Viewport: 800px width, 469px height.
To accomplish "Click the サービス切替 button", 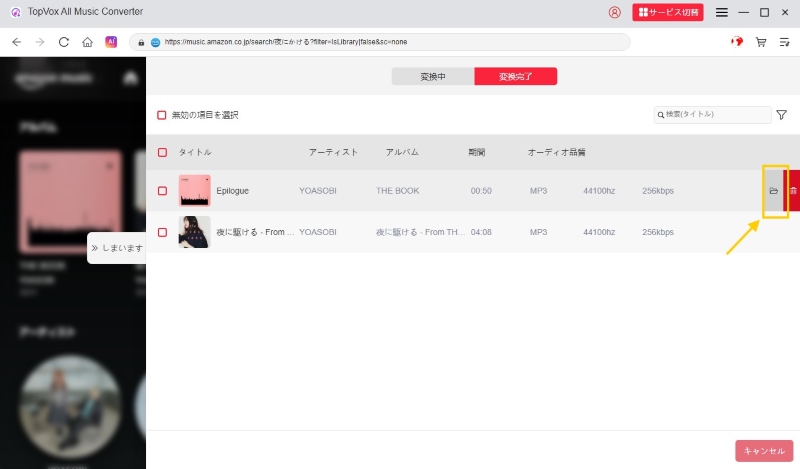I will (668, 12).
